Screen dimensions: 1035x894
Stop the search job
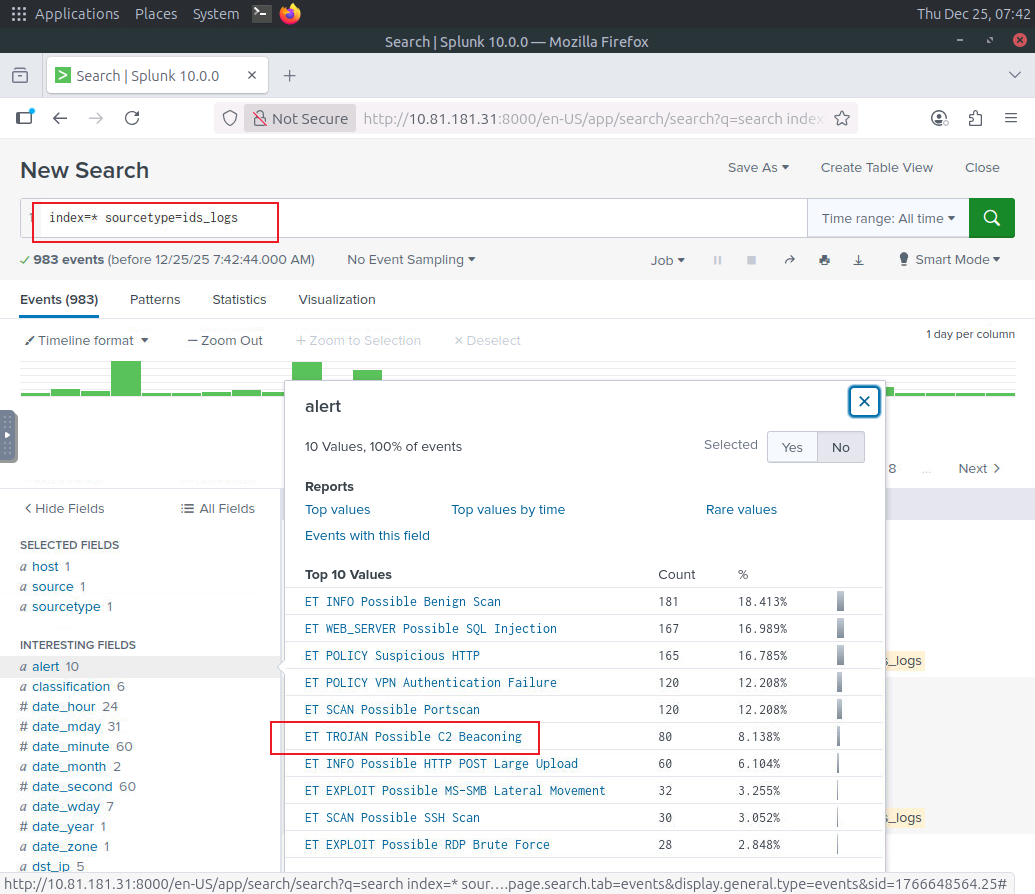coord(751,260)
